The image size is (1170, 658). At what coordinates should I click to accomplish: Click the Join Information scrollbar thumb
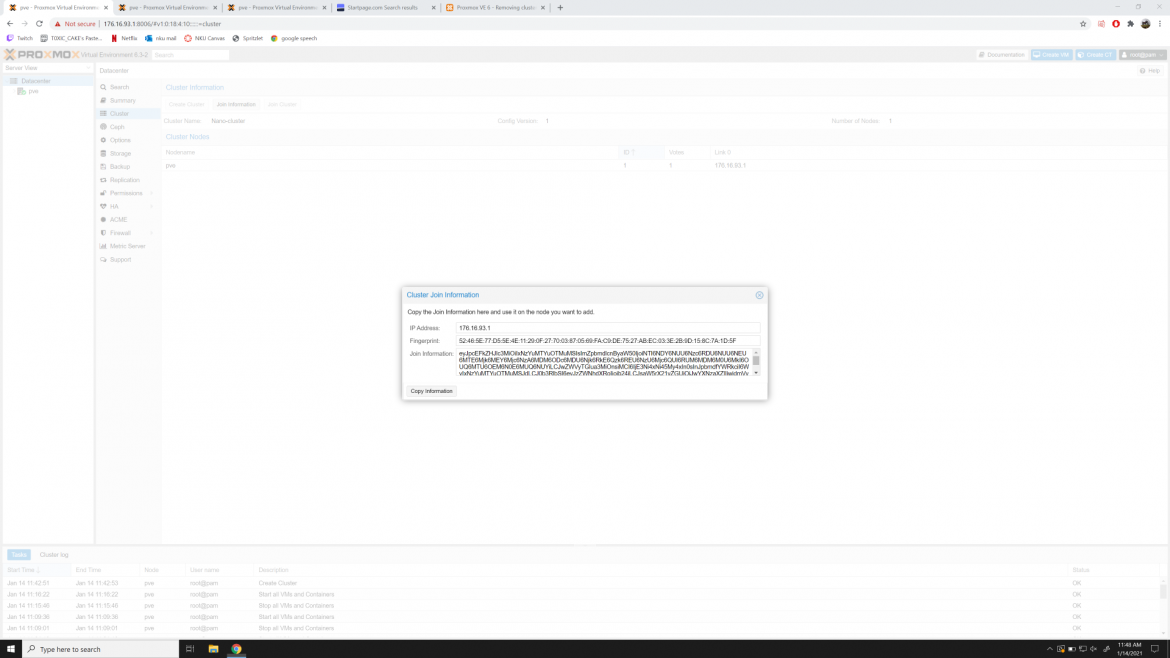click(x=756, y=360)
